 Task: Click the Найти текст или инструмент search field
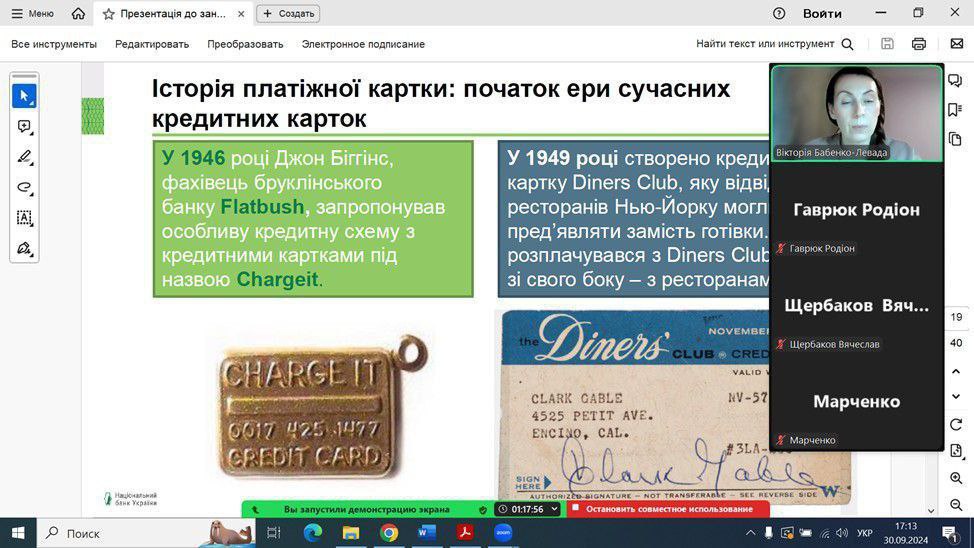[x=774, y=44]
